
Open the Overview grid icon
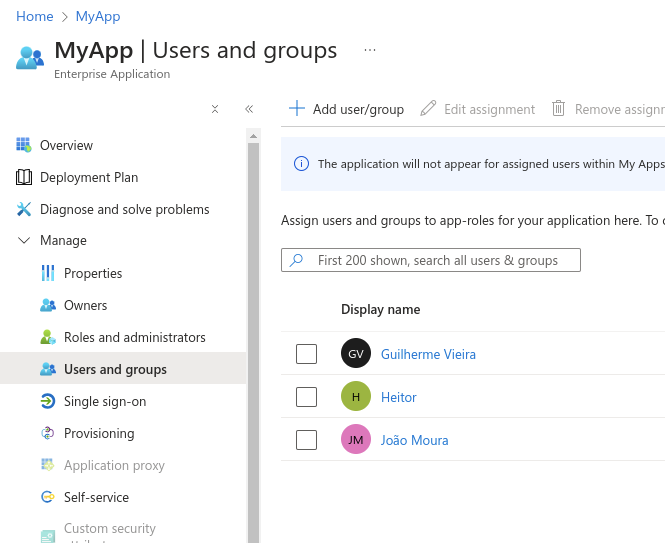point(24,145)
